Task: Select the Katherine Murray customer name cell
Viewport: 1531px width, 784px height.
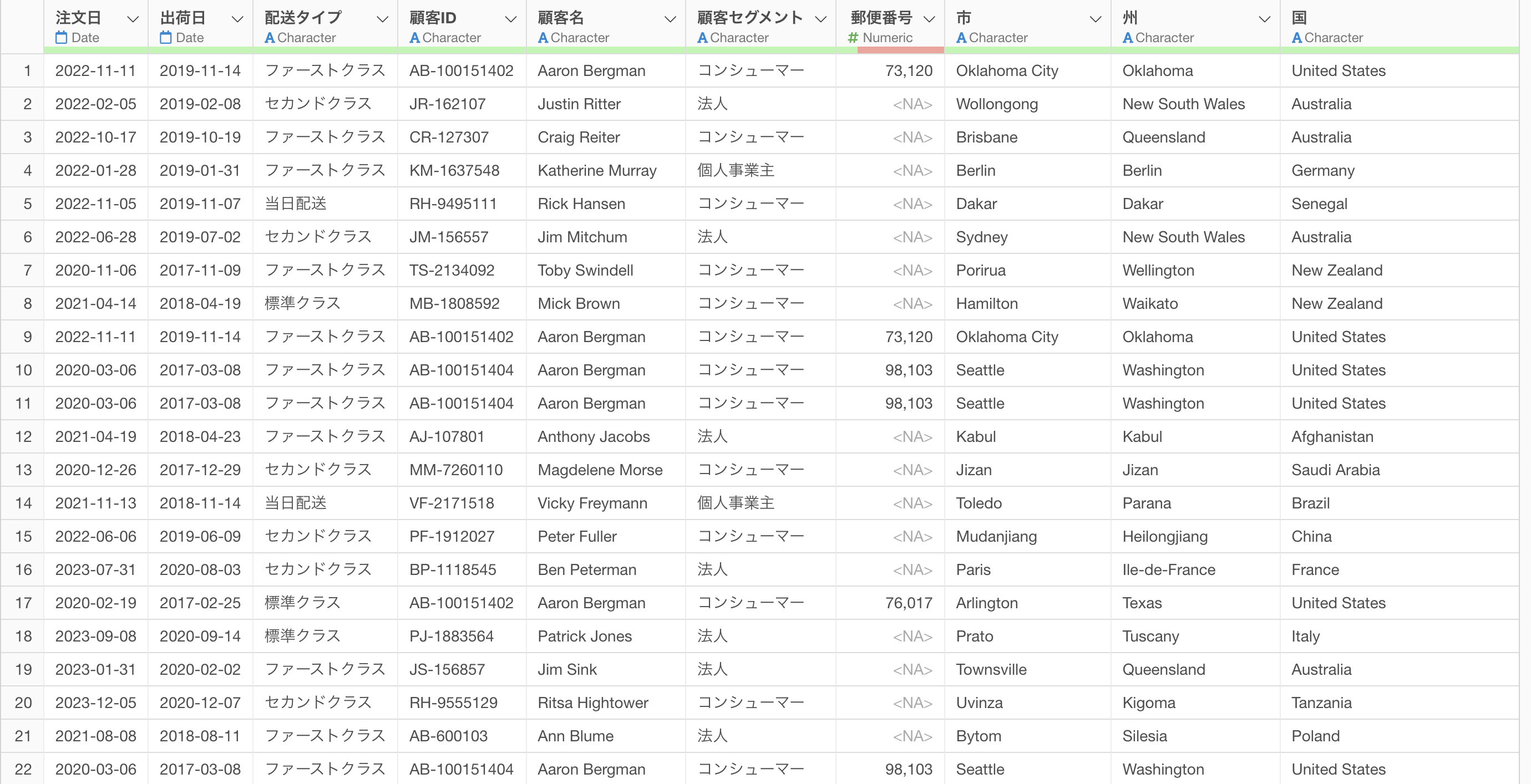Action: (597, 170)
